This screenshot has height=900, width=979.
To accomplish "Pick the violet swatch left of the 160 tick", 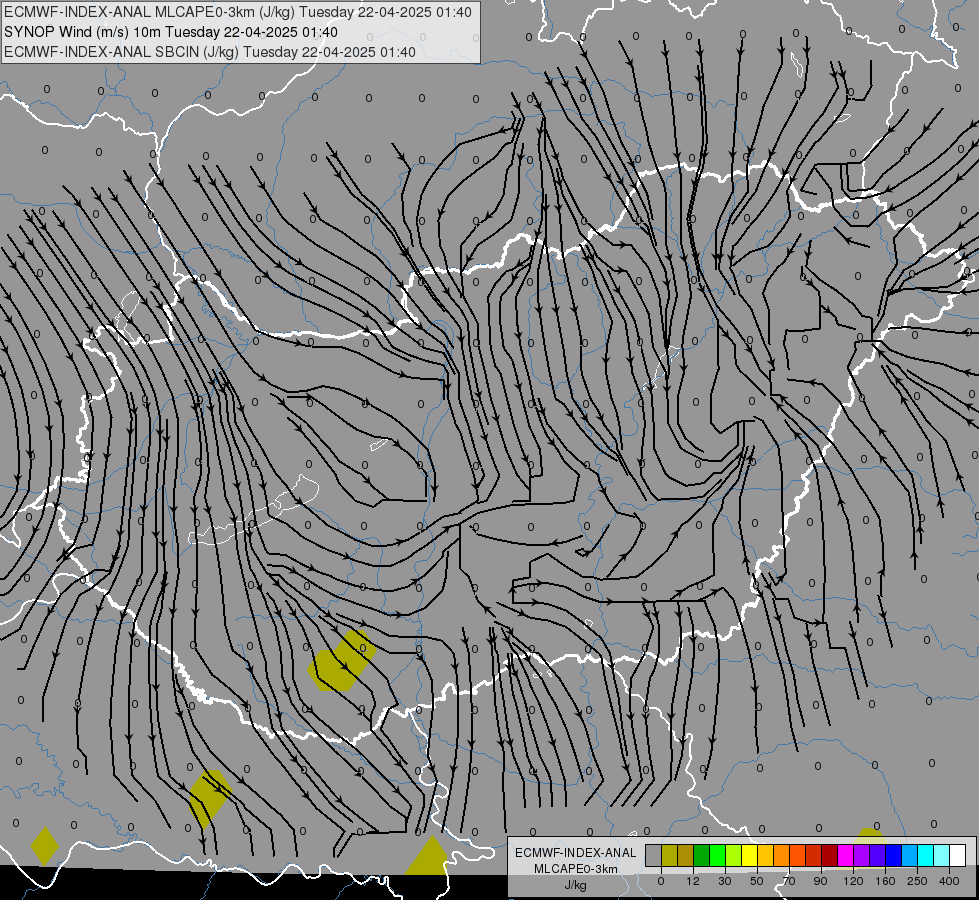I will point(878,855).
